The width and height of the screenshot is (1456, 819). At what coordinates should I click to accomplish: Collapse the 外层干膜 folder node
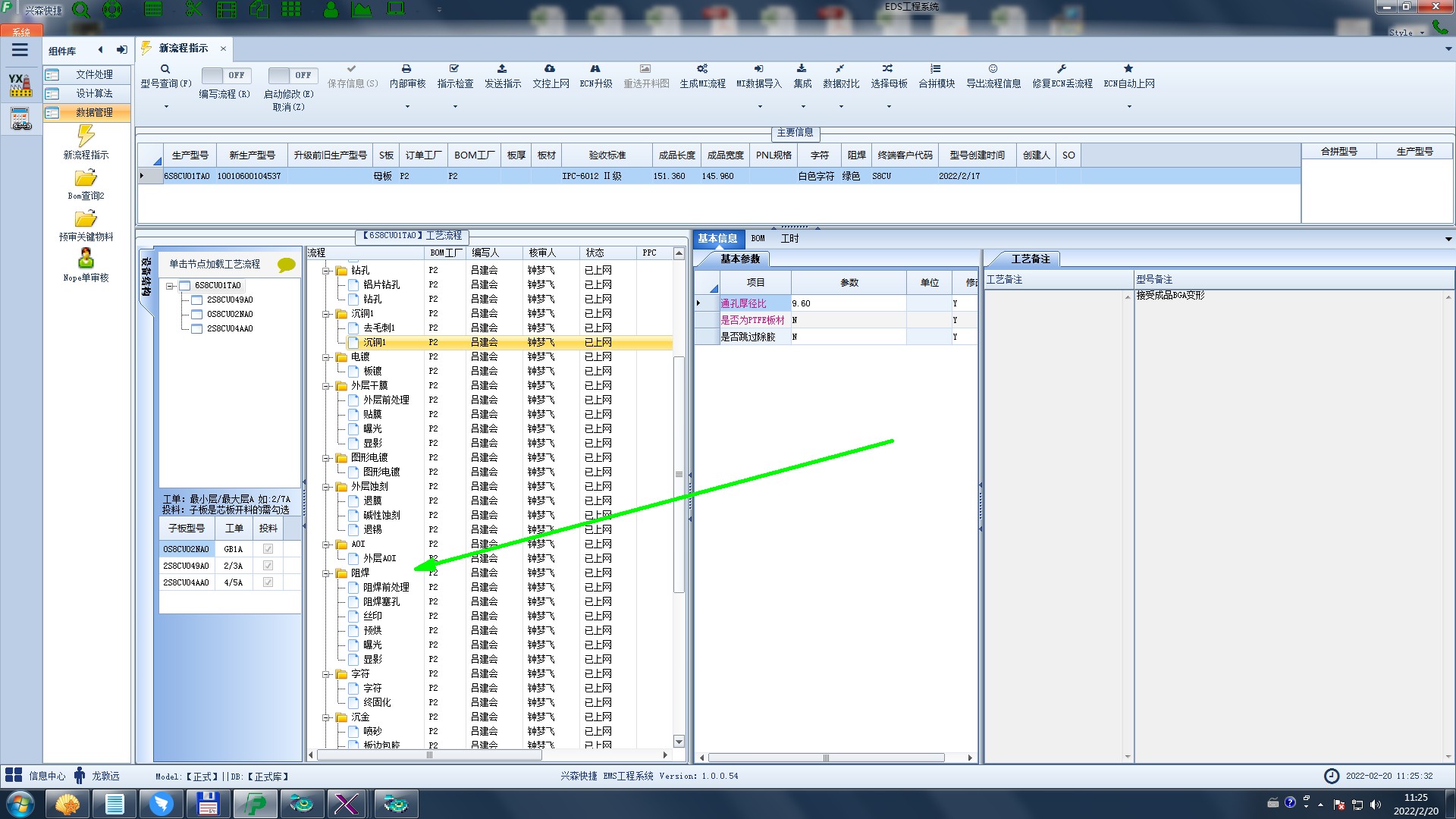click(x=327, y=386)
